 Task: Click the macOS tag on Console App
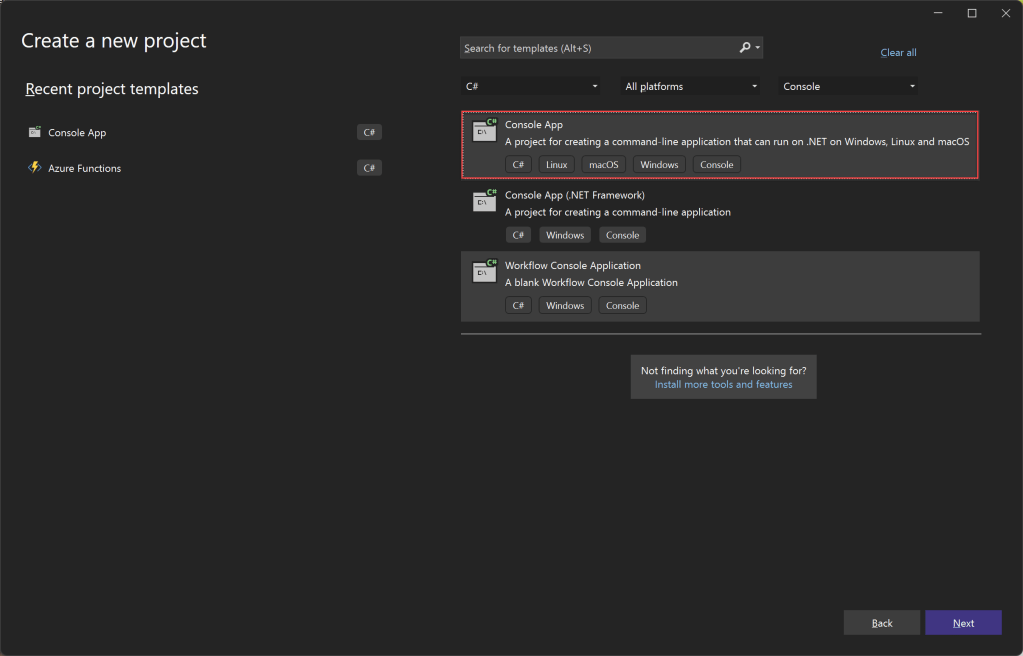604,165
